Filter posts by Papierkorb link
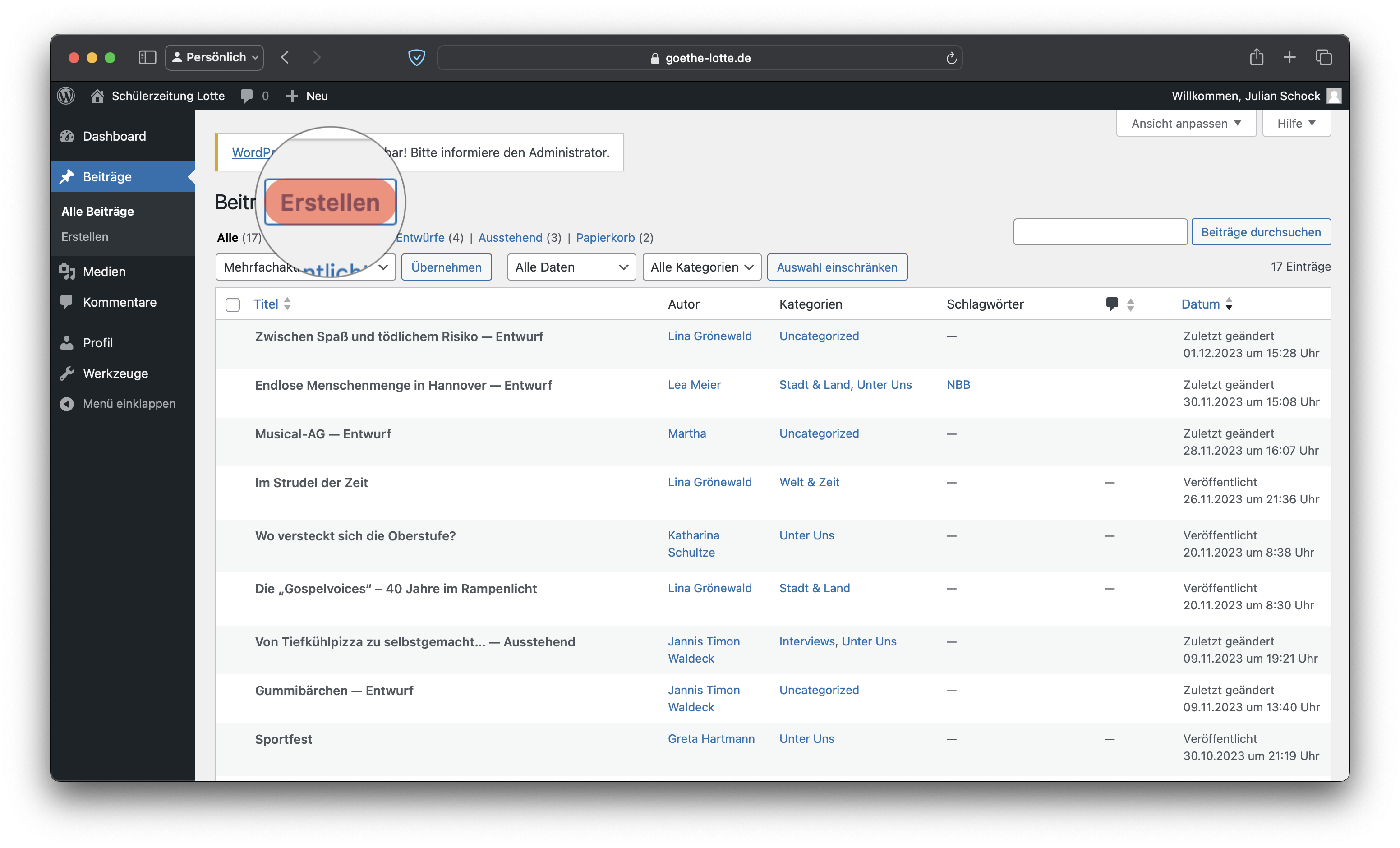Image resolution: width=1400 pixels, height=848 pixels. [605, 238]
